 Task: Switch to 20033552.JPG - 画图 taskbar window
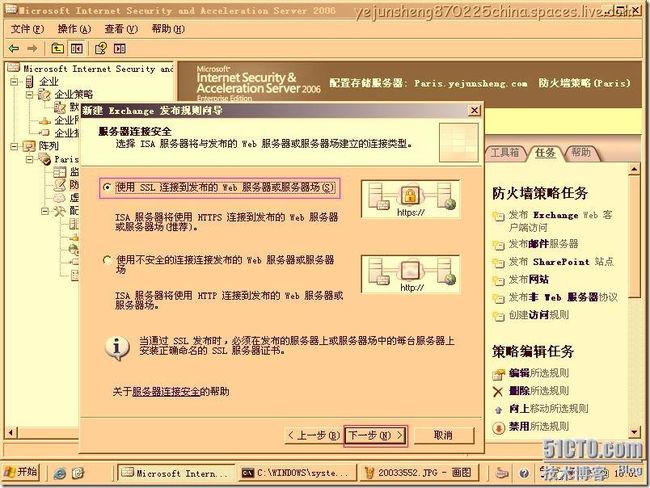(419, 473)
